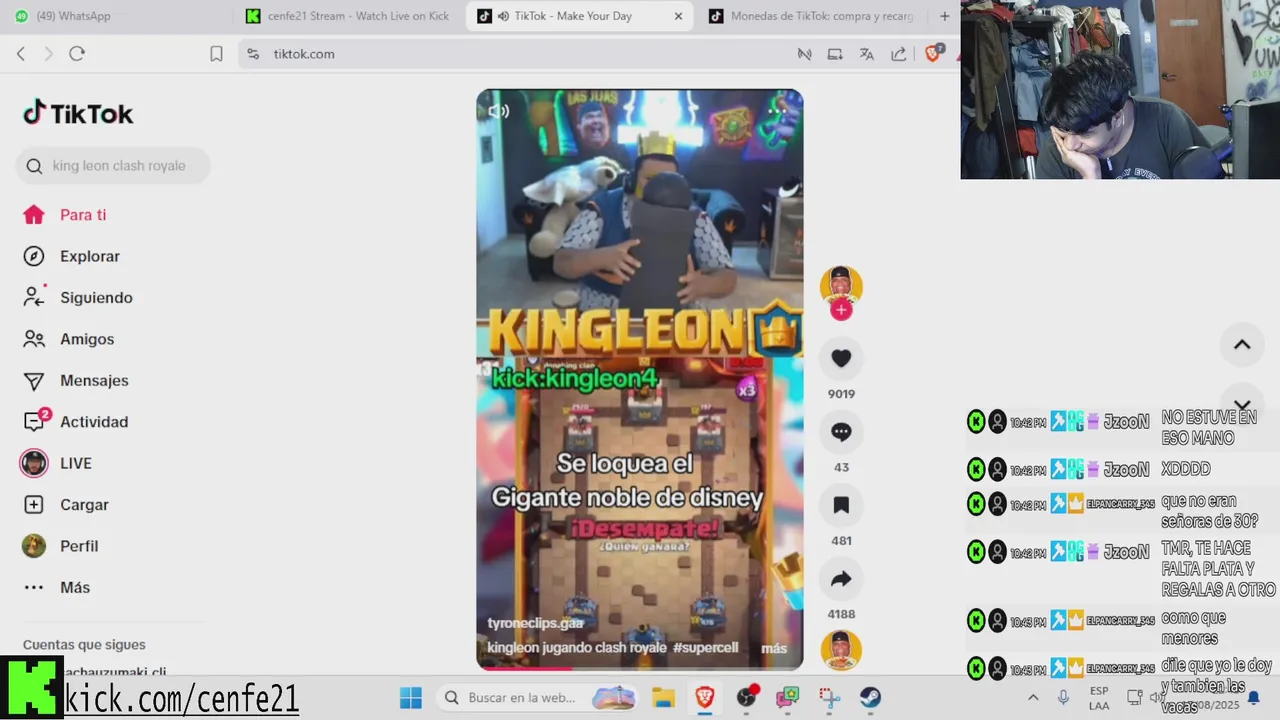Open 'Cuentas que sigues' section heading

pyautogui.click(x=84, y=645)
